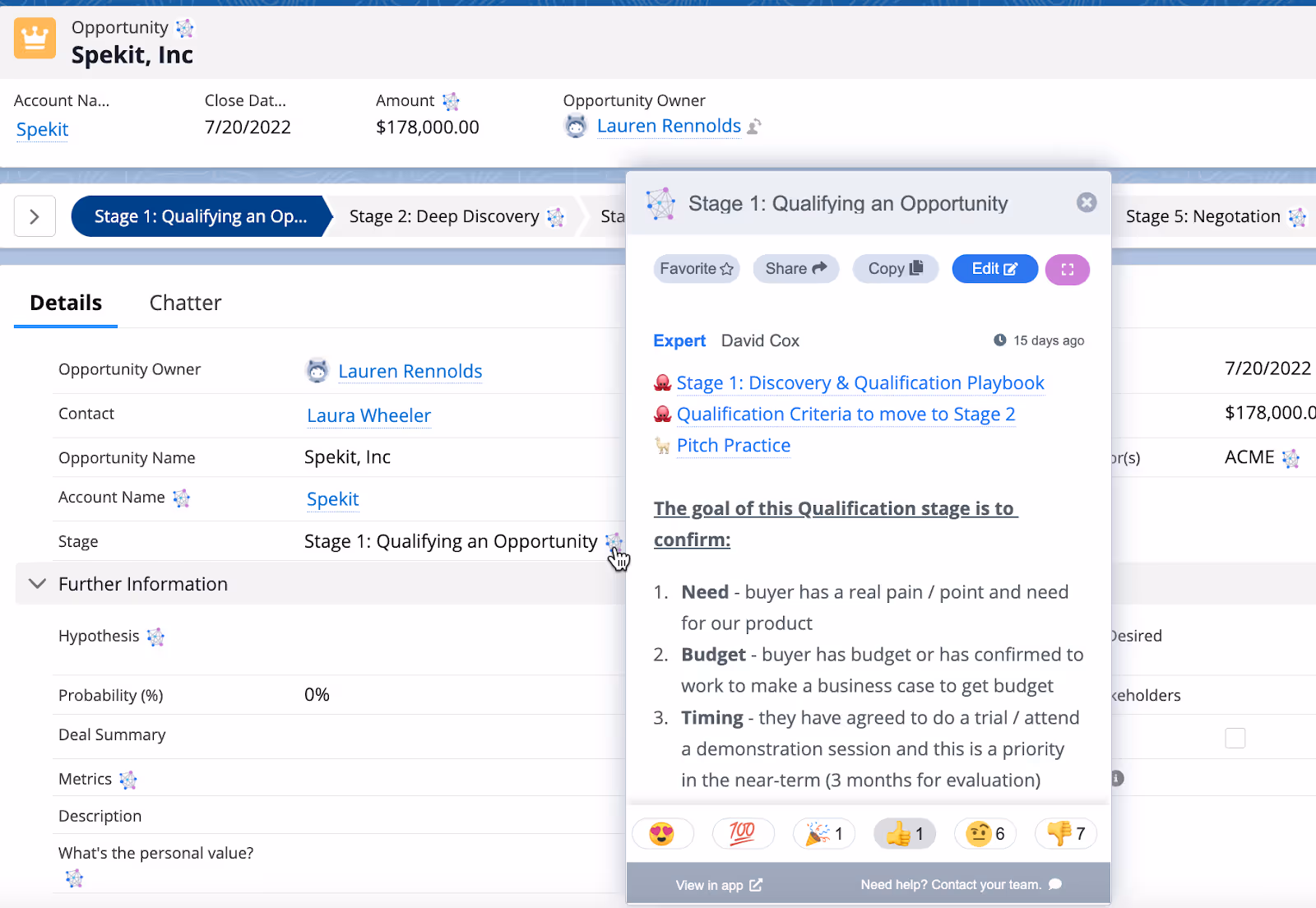React with heart-eyes emoji
Viewport: 1316px width, 908px height.
(662, 834)
